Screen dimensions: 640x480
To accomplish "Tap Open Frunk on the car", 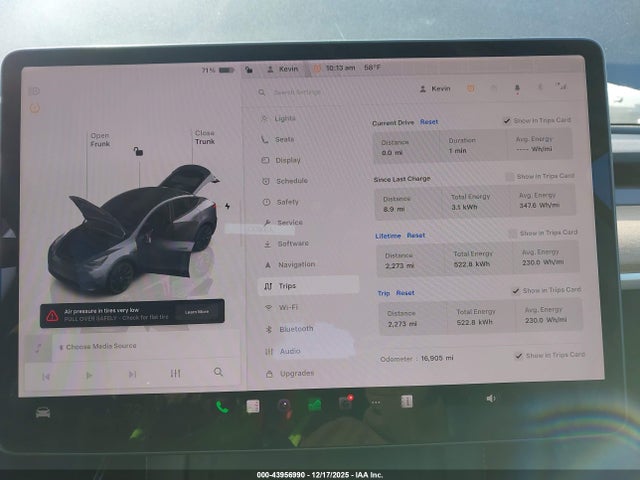I will click(x=100, y=140).
